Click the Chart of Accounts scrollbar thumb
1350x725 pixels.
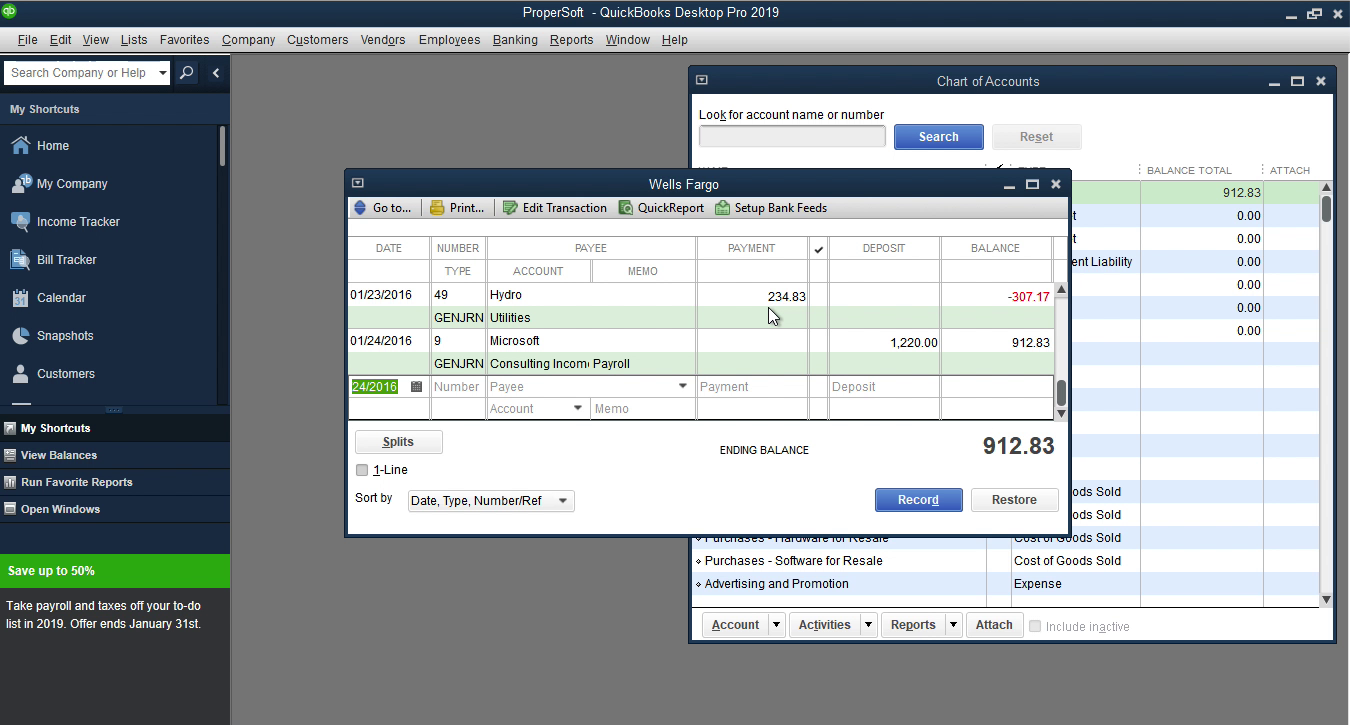[x=1326, y=208]
